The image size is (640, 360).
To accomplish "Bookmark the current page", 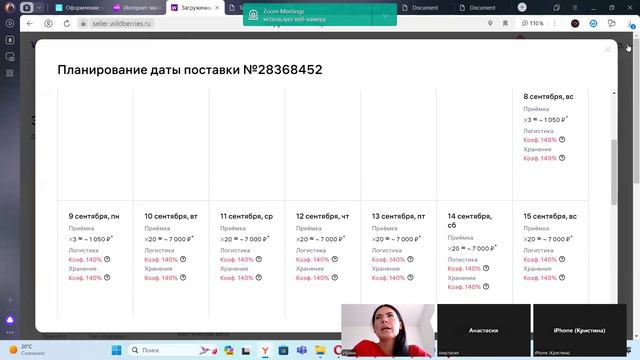I will (x=505, y=24).
